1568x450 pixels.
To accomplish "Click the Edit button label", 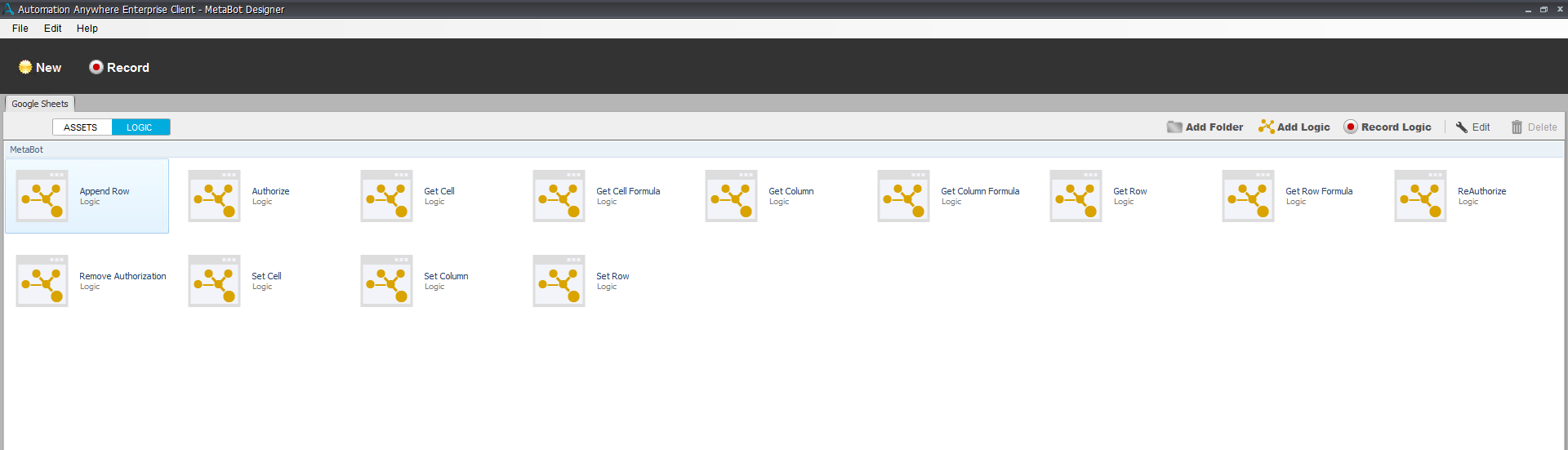I will 1481,127.
